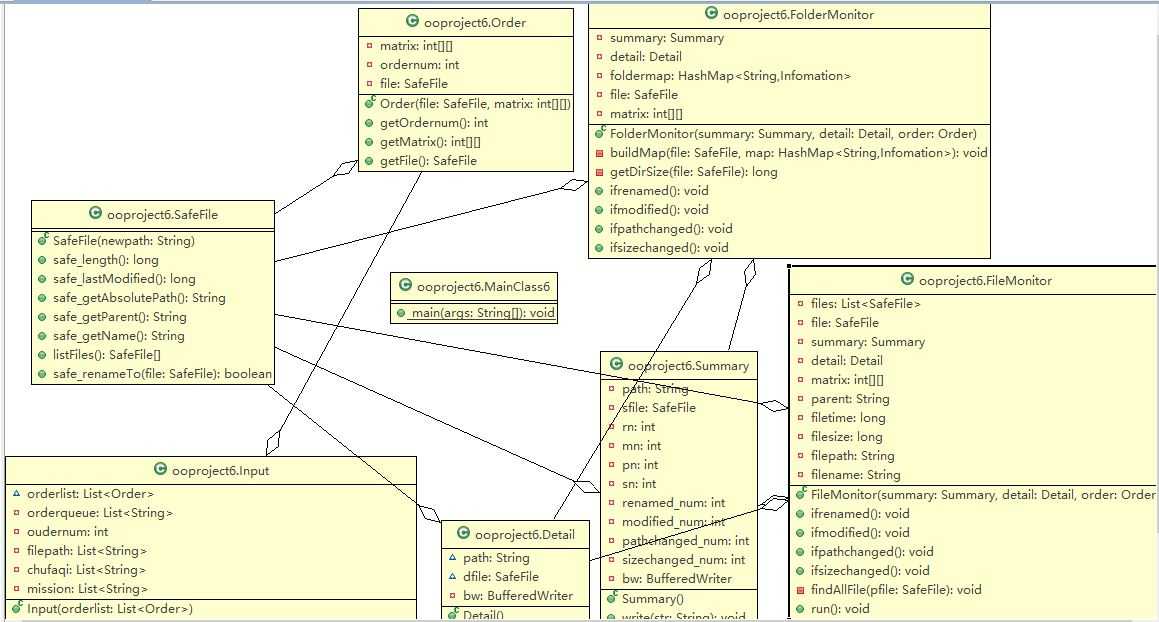This screenshot has width=1159, height=622.
Task: Select the filetime: long field
Action: 848,418
